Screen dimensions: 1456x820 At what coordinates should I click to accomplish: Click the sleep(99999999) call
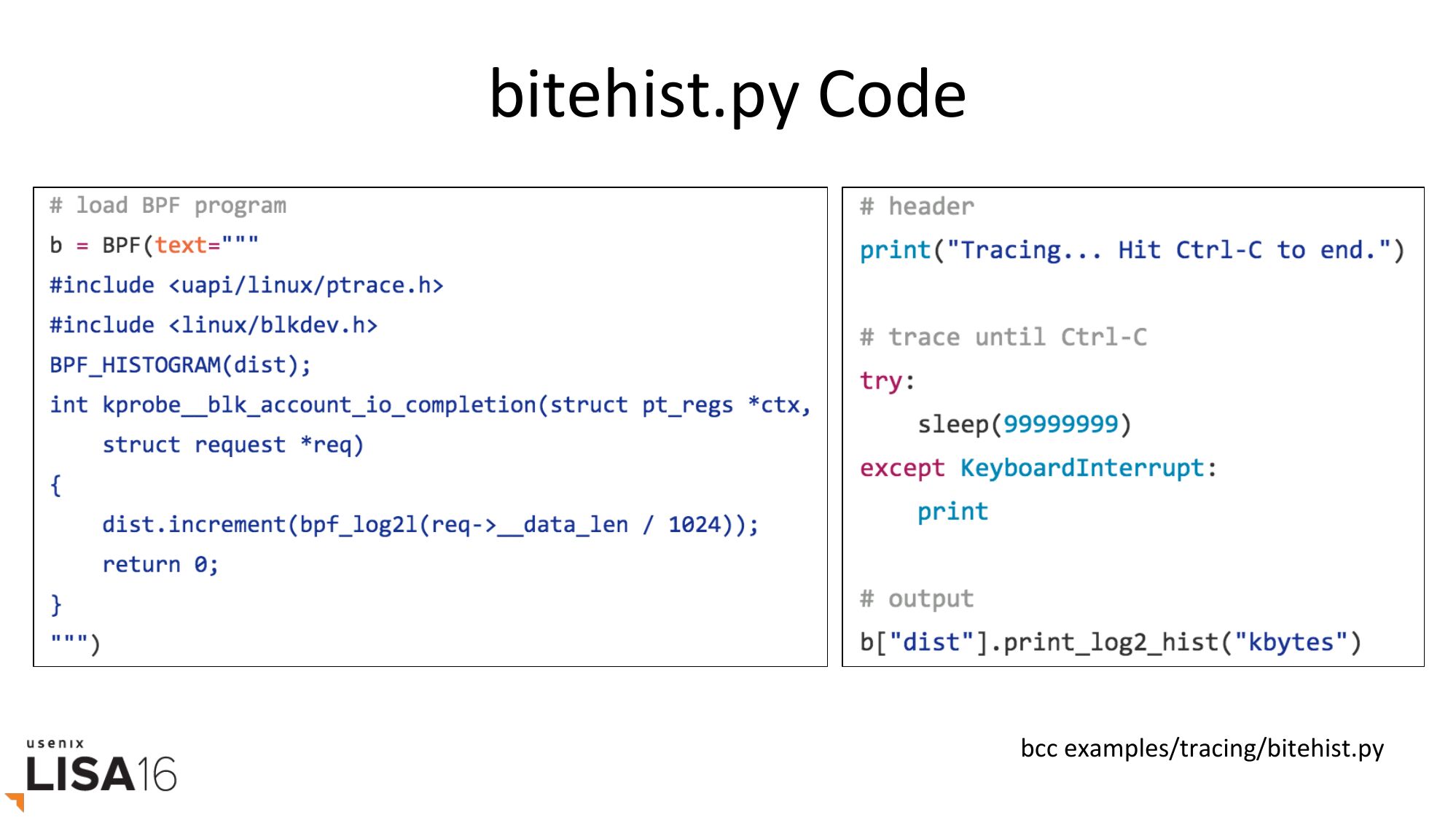click(x=1024, y=424)
